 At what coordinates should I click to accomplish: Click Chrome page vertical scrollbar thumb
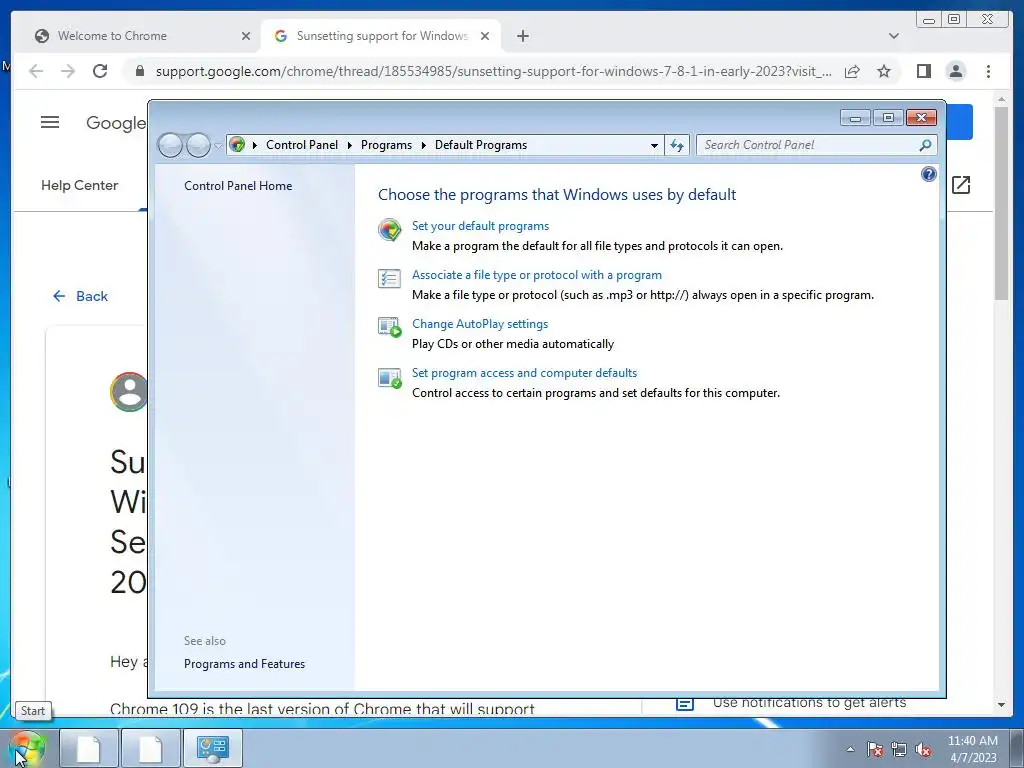(x=1001, y=203)
